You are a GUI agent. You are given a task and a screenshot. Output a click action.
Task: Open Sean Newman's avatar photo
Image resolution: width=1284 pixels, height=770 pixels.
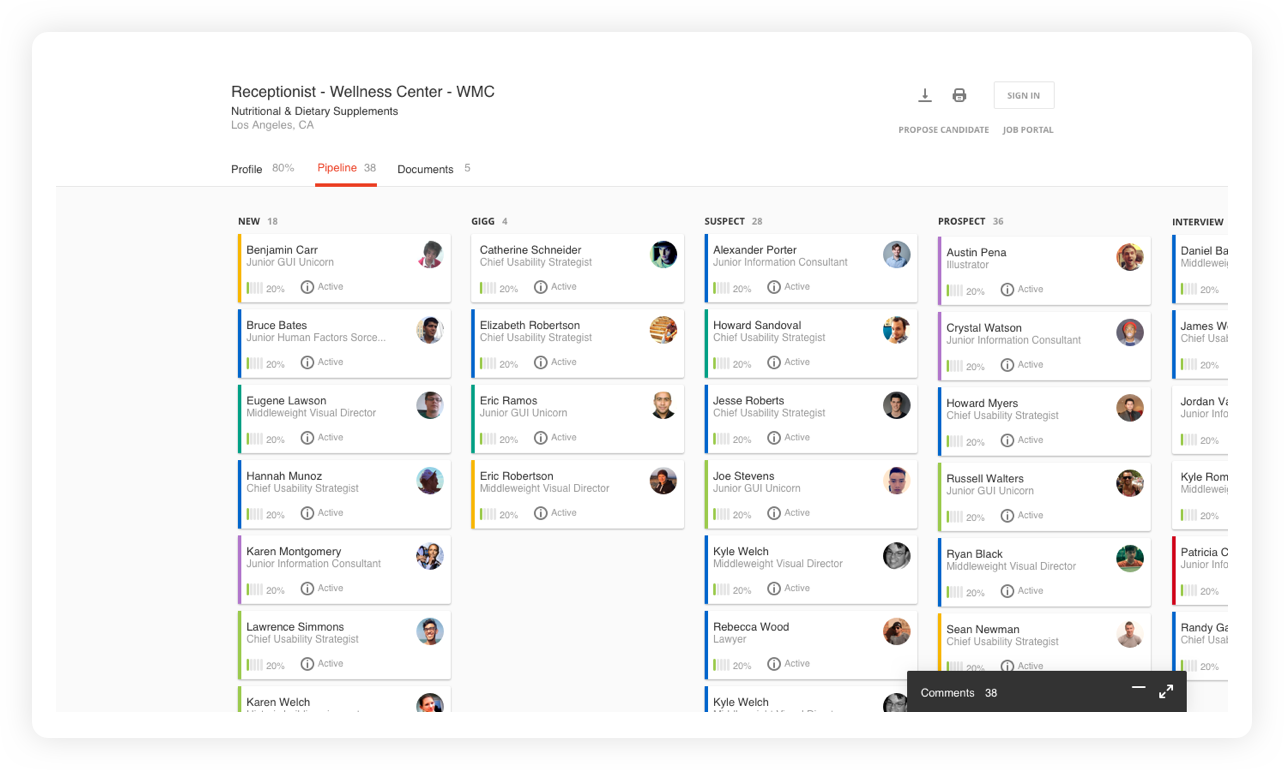click(x=1130, y=634)
